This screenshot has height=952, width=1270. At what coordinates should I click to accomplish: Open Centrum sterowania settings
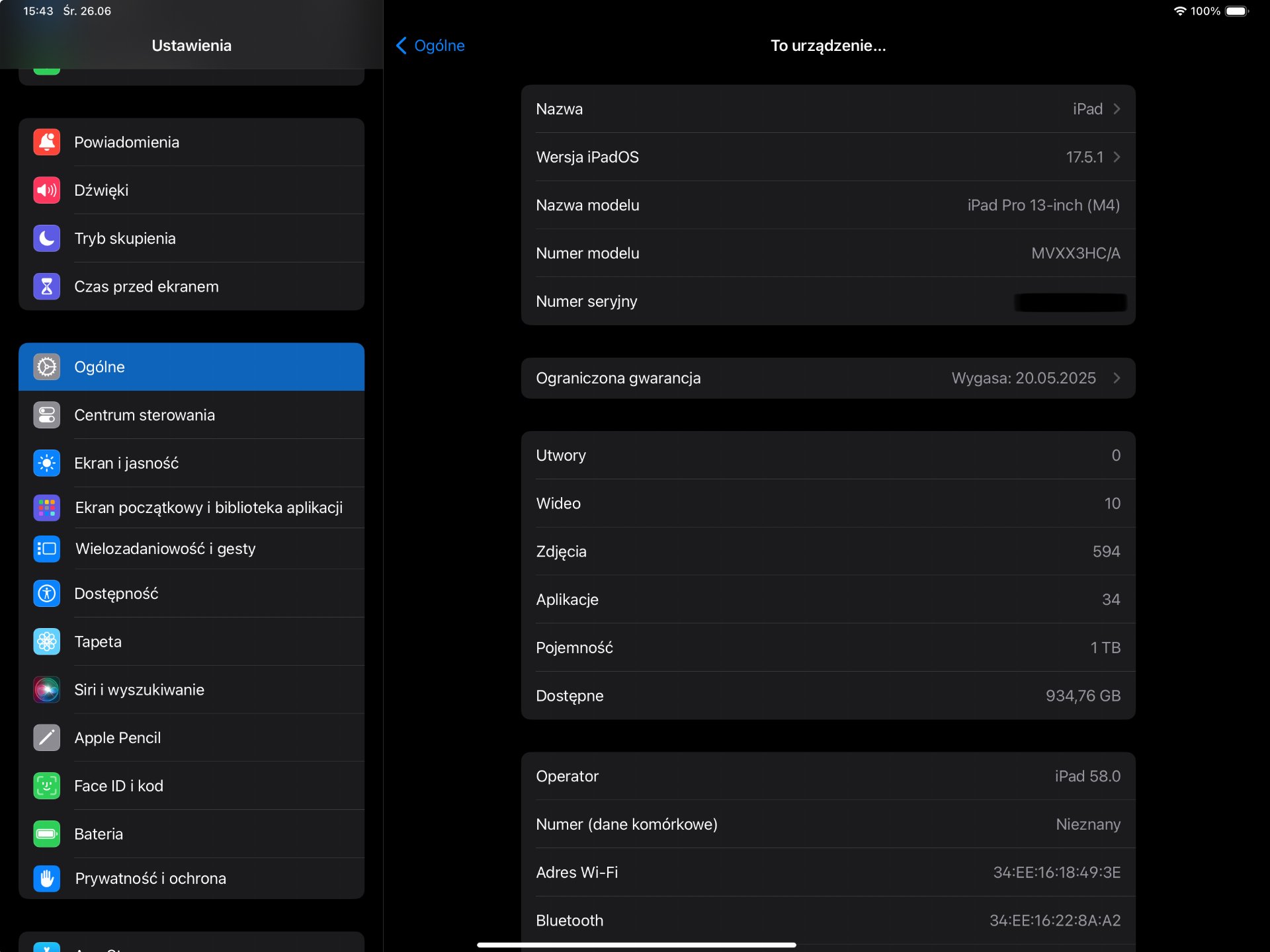pyautogui.click(x=192, y=415)
